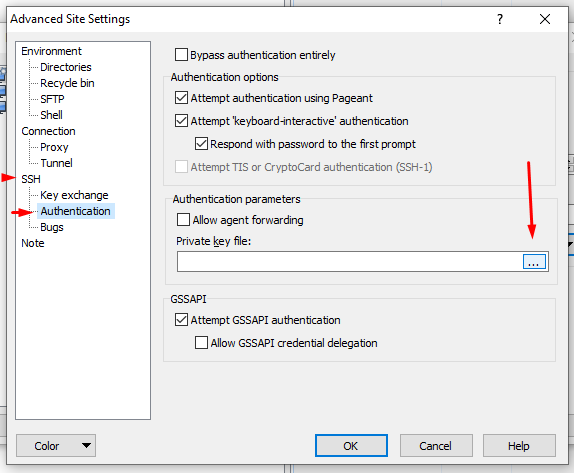Open the Directories settings page

coord(66,67)
